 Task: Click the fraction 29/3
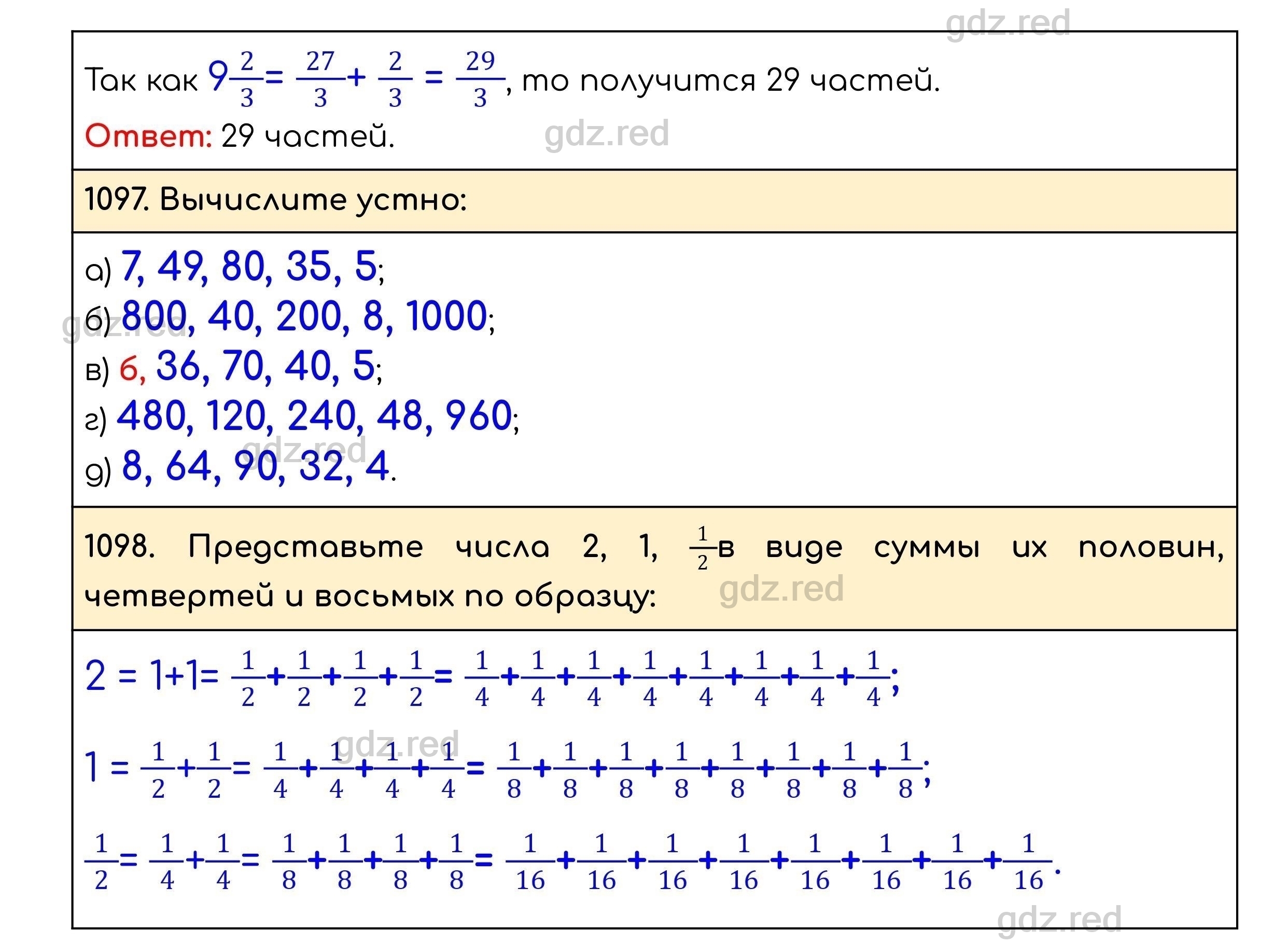coord(480,79)
